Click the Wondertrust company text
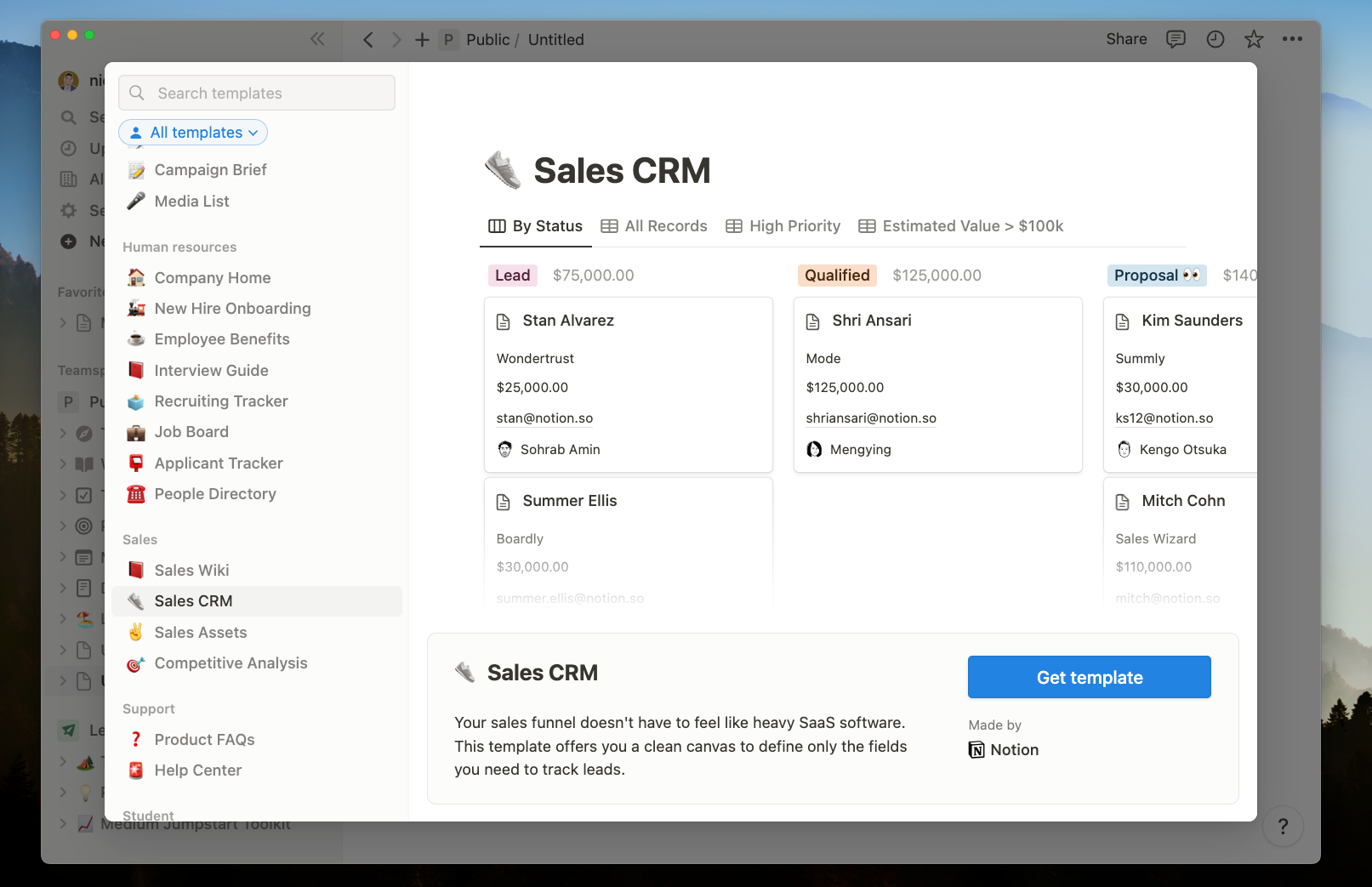 [535, 359]
